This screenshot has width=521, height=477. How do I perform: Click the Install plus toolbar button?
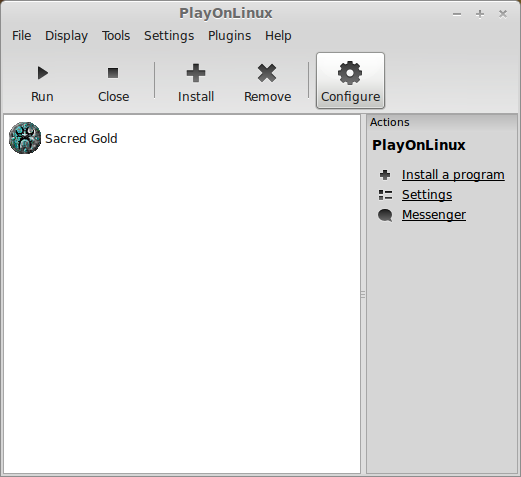click(x=196, y=81)
